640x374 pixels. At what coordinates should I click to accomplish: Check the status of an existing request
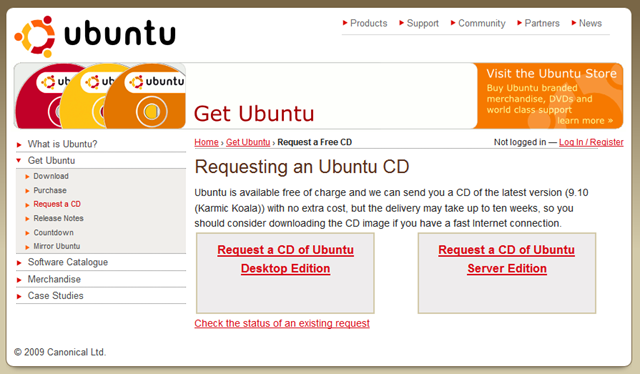click(282, 323)
